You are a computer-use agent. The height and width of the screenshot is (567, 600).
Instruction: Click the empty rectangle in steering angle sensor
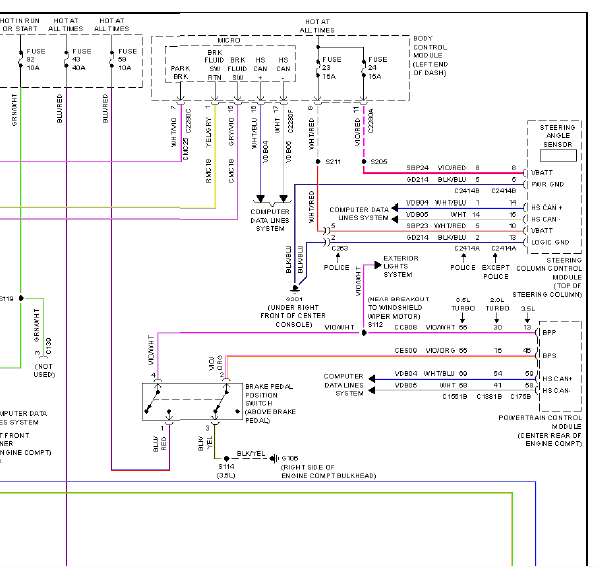click(558, 155)
